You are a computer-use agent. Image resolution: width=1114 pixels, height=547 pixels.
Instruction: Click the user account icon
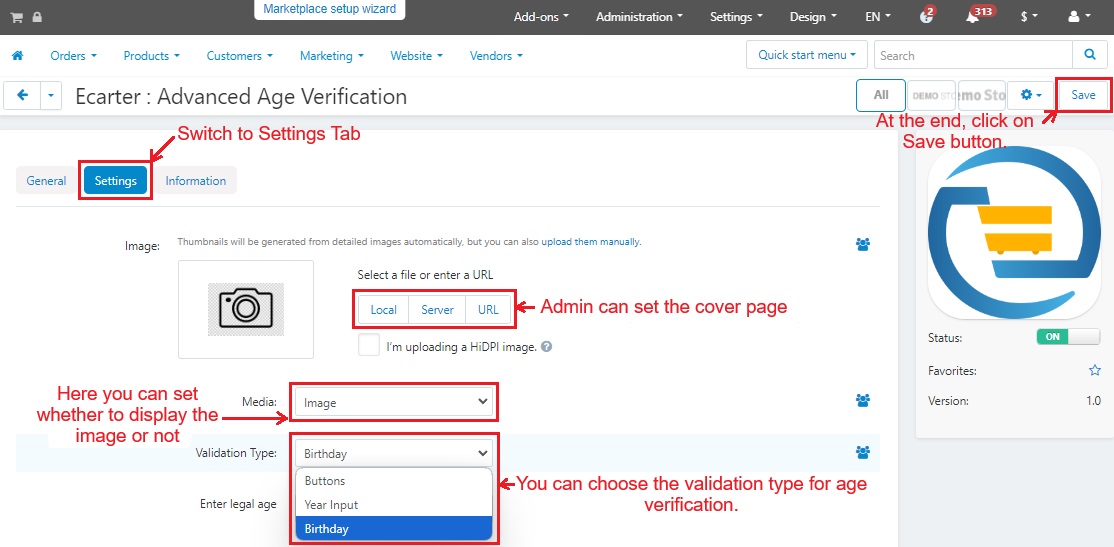pos(1078,17)
